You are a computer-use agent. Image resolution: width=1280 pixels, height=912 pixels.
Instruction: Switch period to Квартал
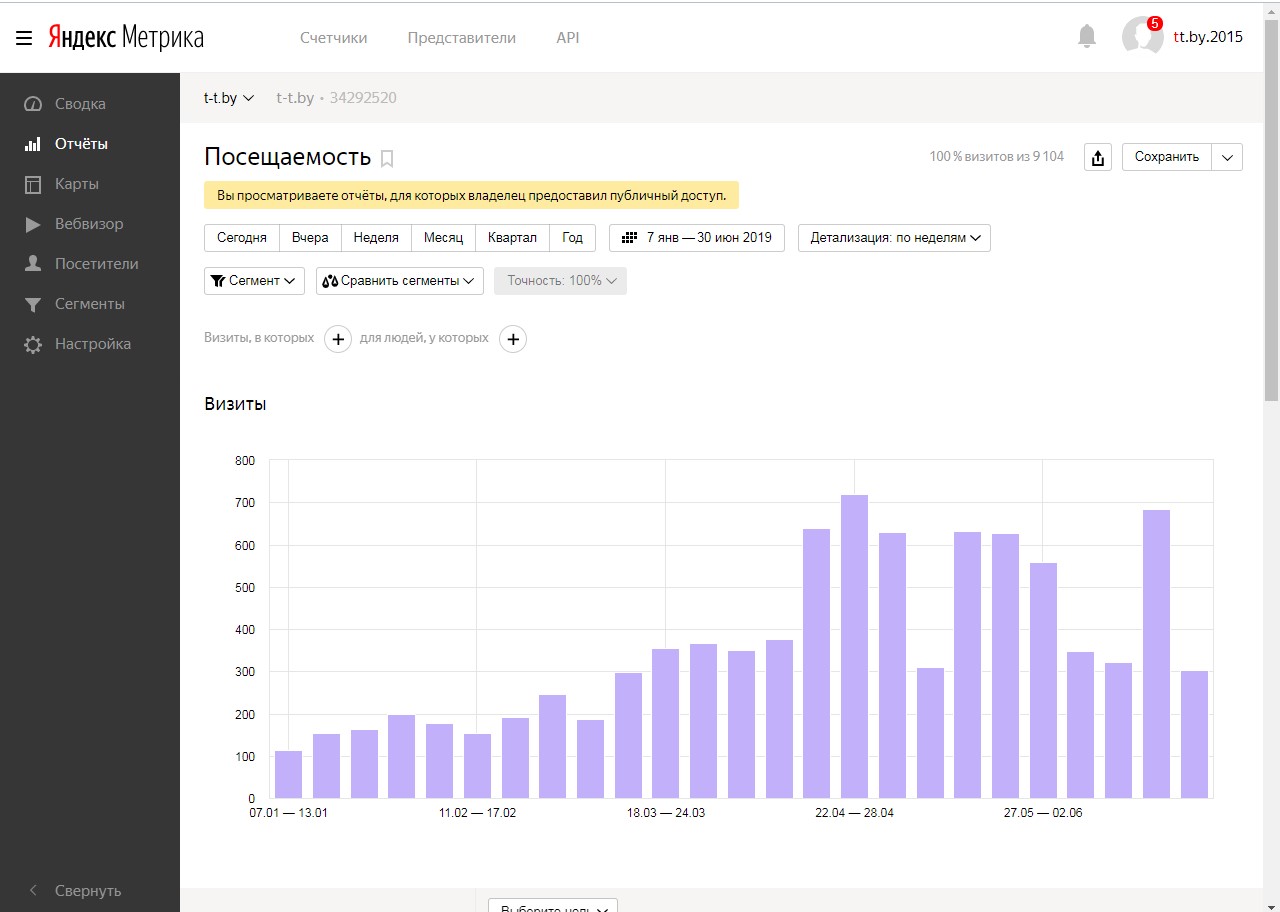512,238
